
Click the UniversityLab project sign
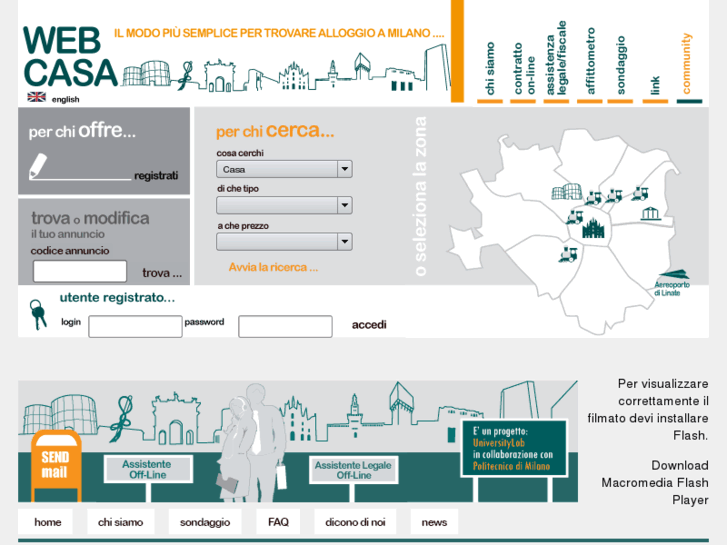point(514,448)
